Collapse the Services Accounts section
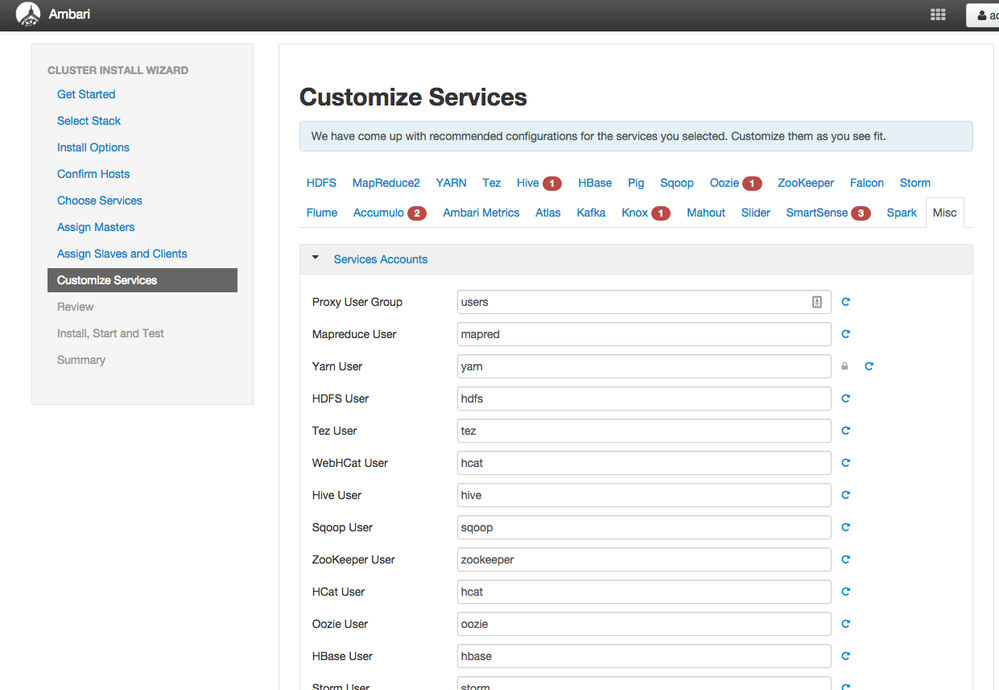 point(315,258)
